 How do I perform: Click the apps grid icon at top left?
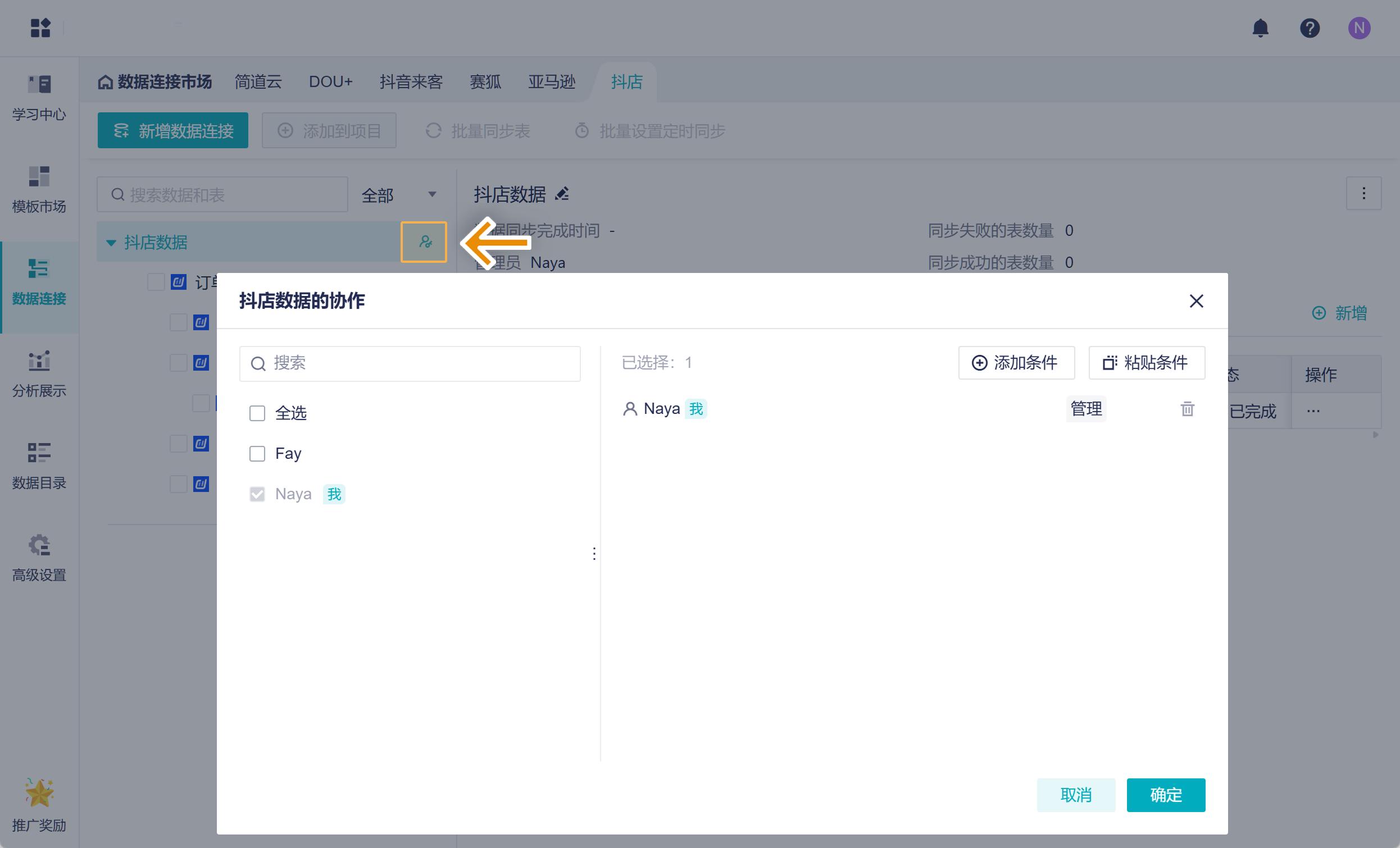[x=40, y=28]
